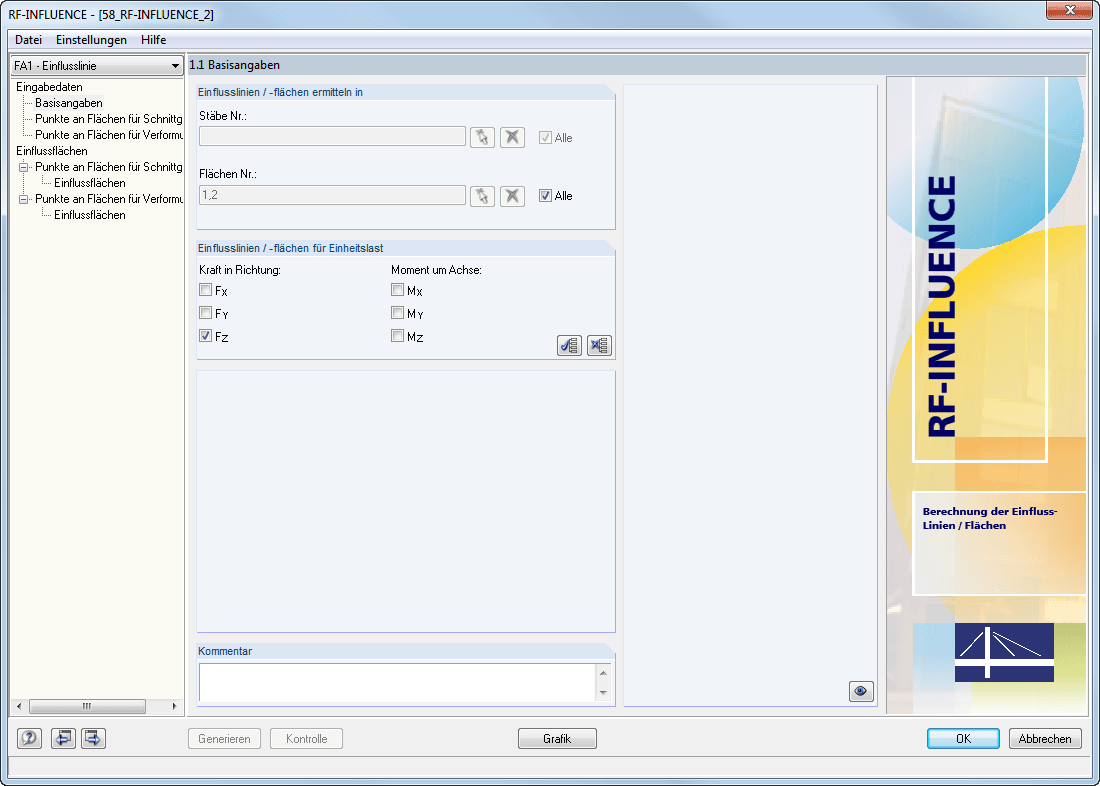The height and width of the screenshot is (786, 1100).
Task: Open the Datei menu
Action: tap(29, 40)
